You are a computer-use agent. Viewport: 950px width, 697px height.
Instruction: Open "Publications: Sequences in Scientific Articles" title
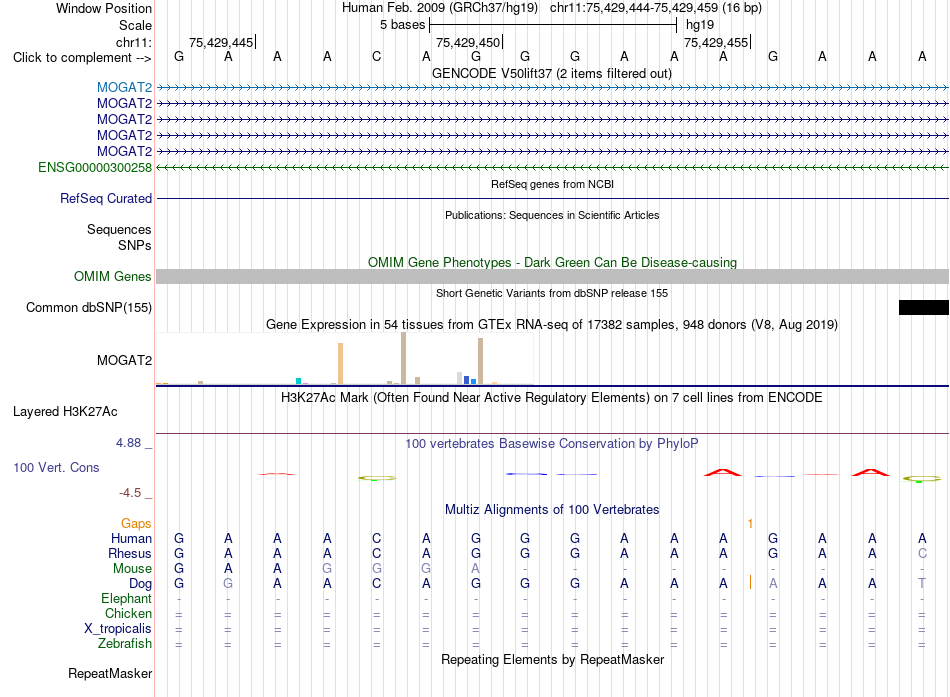point(552,215)
